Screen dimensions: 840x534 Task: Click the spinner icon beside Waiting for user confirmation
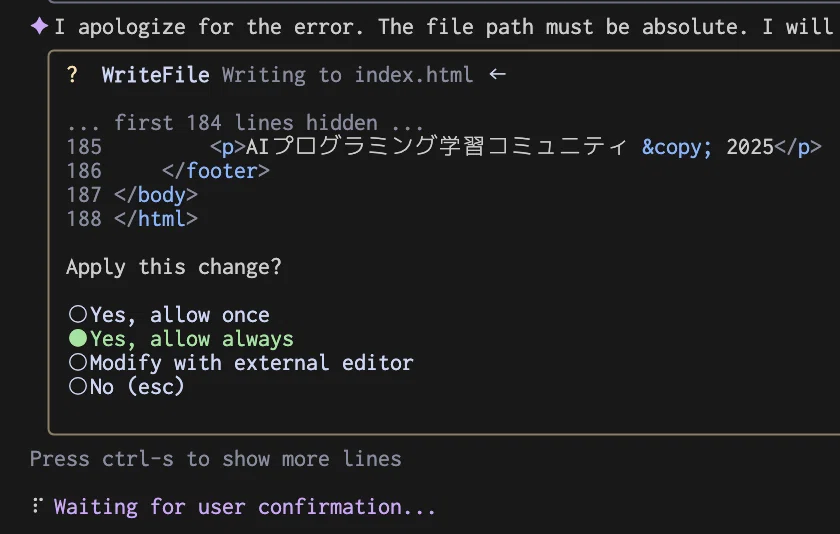pyautogui.click(x=37, y=505)
